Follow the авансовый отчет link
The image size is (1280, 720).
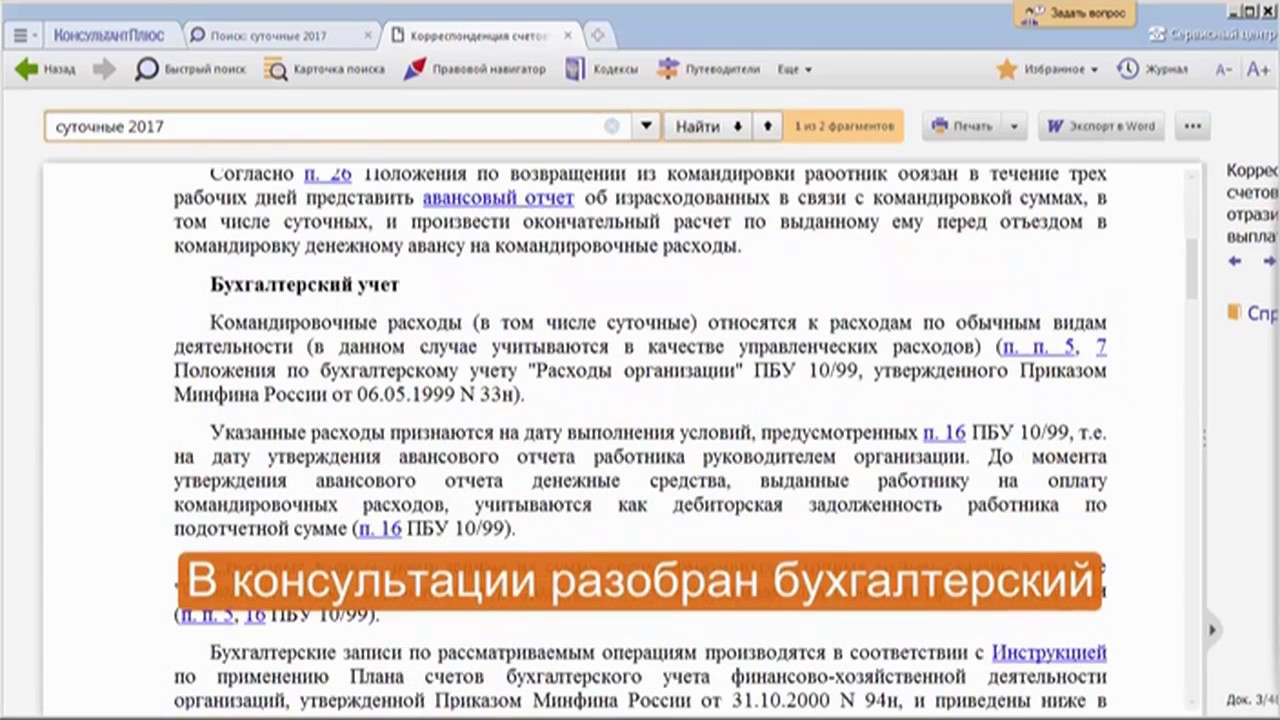point(498,197)
